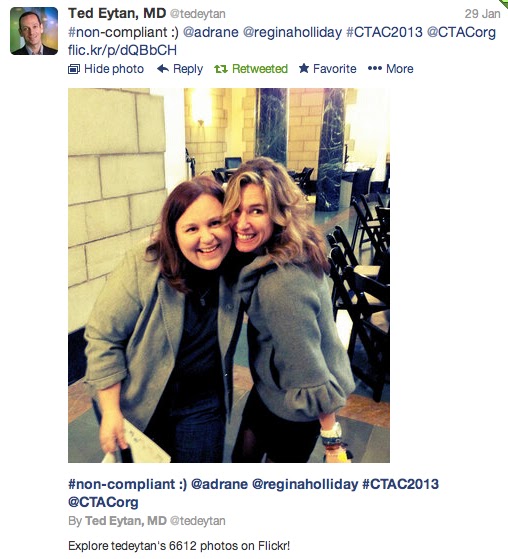Click the green Retweeted arrows icon
Image resolution: width=508 pixels, height=559 pixels.
[x=221, y=69]
